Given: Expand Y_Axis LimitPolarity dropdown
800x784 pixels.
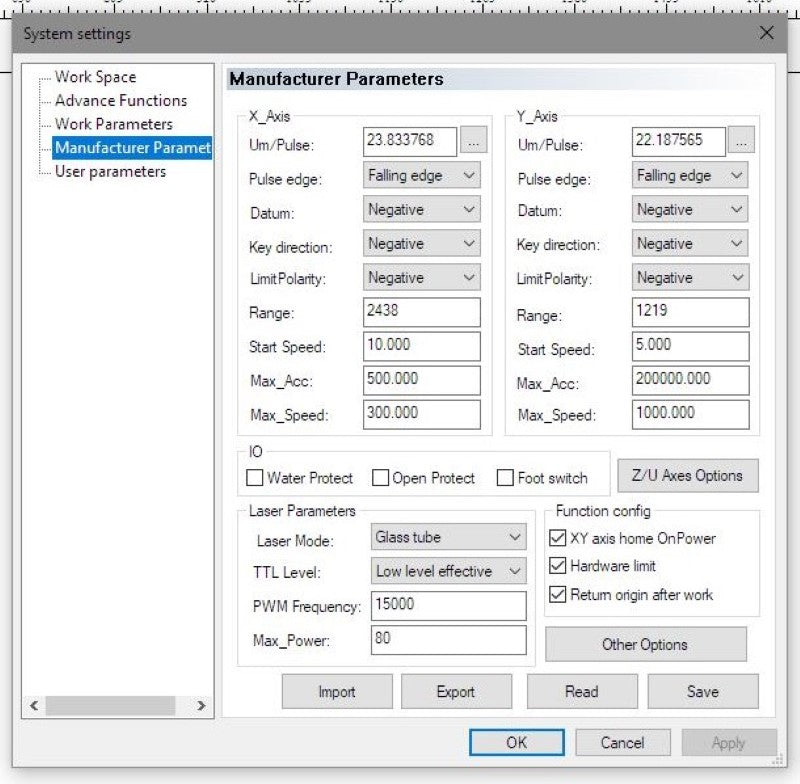Looking at the screenshot, I should tap(691, 277).
